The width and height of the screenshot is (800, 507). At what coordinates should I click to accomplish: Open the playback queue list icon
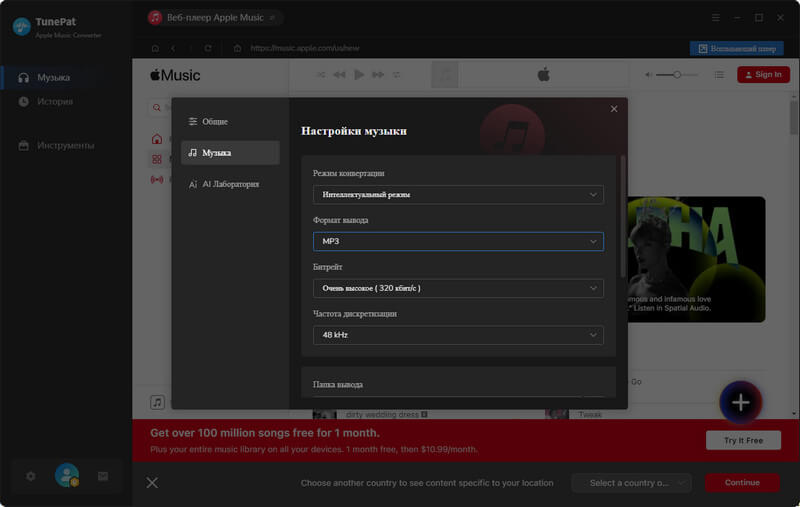[x=719, y=75]
